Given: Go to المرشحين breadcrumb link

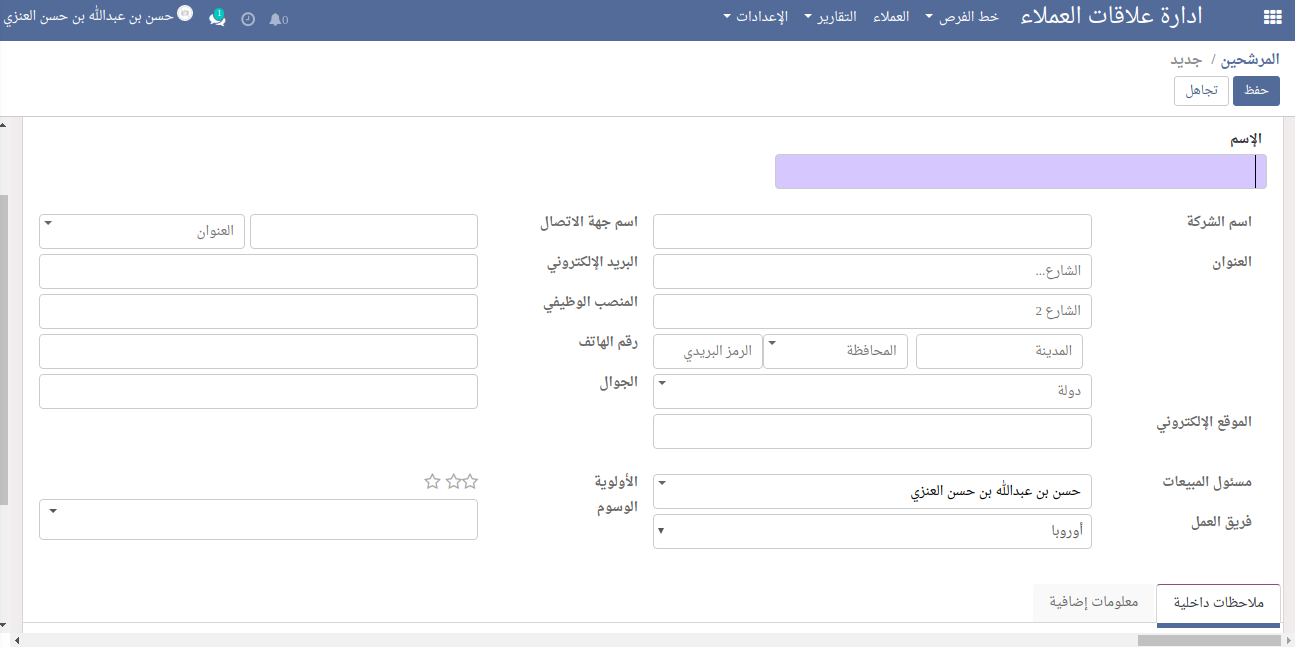Looking at the screenshot, I should [x=1252, y=60].
